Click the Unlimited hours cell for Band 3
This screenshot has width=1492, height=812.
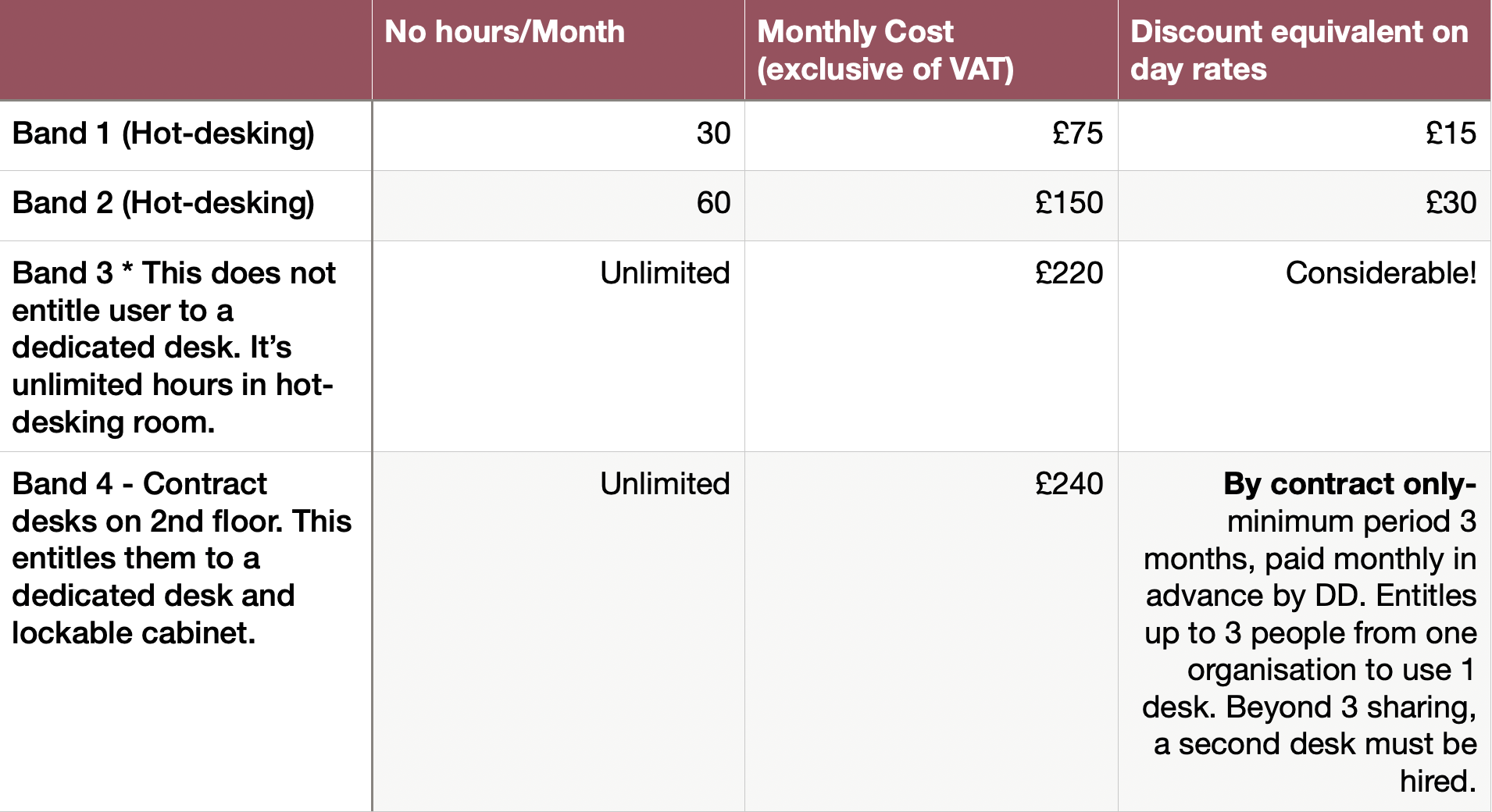665,273
